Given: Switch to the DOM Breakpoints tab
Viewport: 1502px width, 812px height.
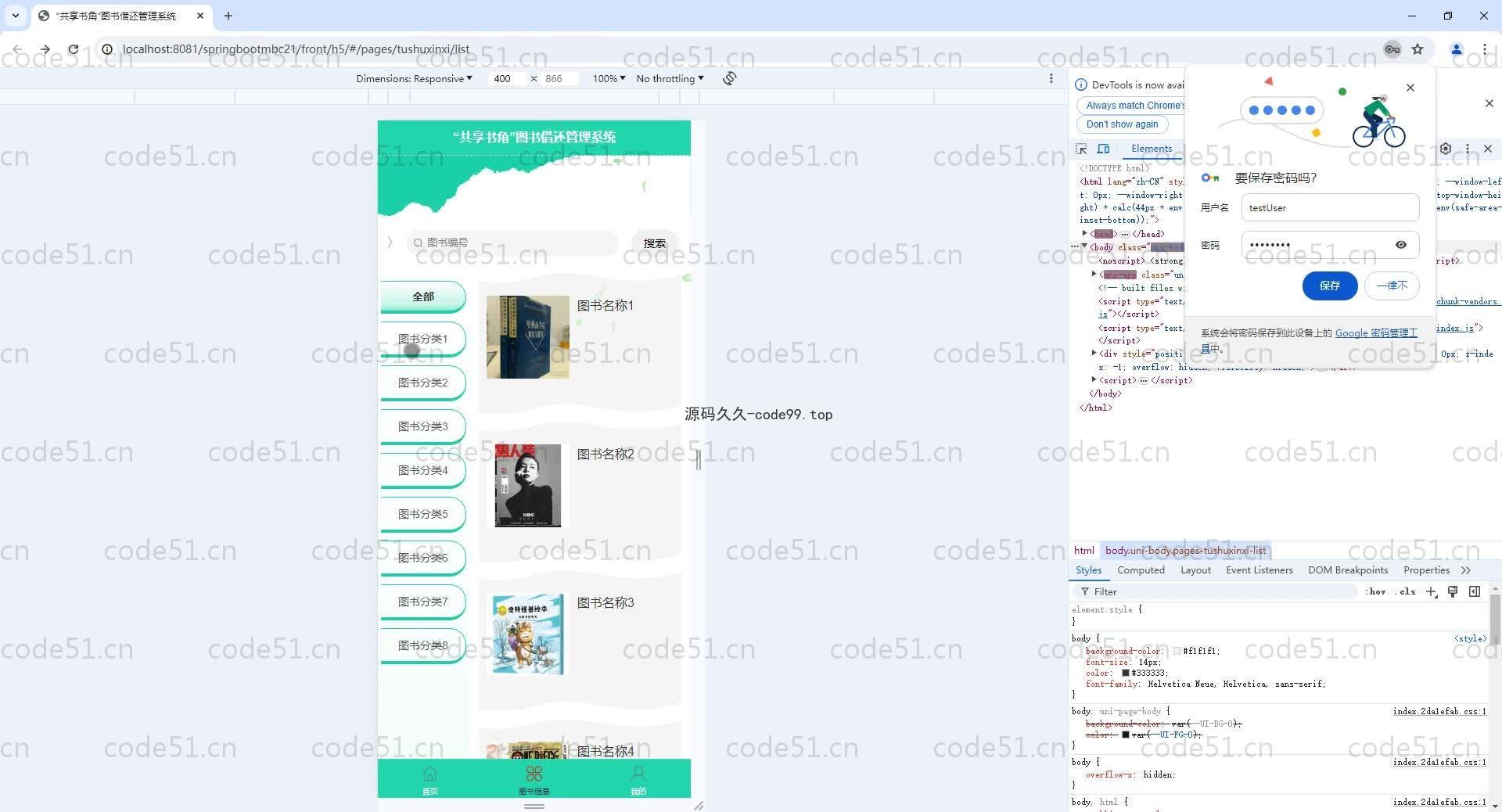Looking at the screenshot, I should (x=1348, y=570).
